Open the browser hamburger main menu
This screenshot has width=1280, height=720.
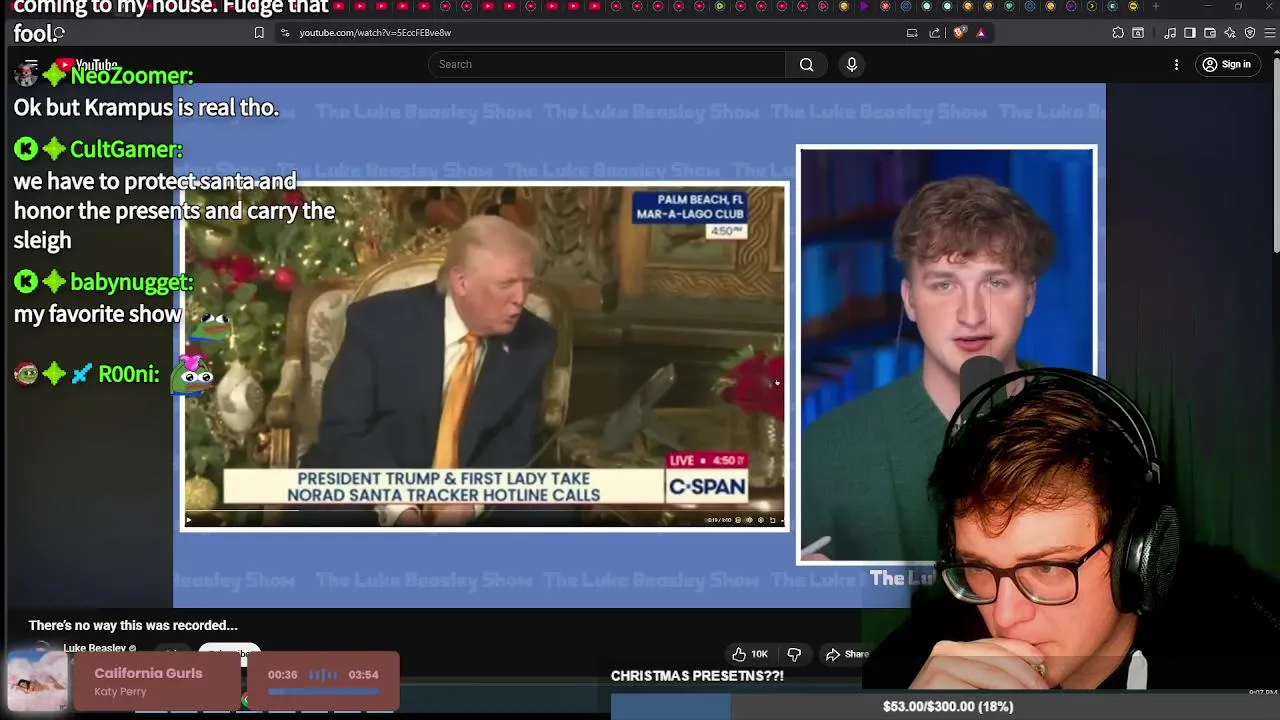click(1271, 33)
